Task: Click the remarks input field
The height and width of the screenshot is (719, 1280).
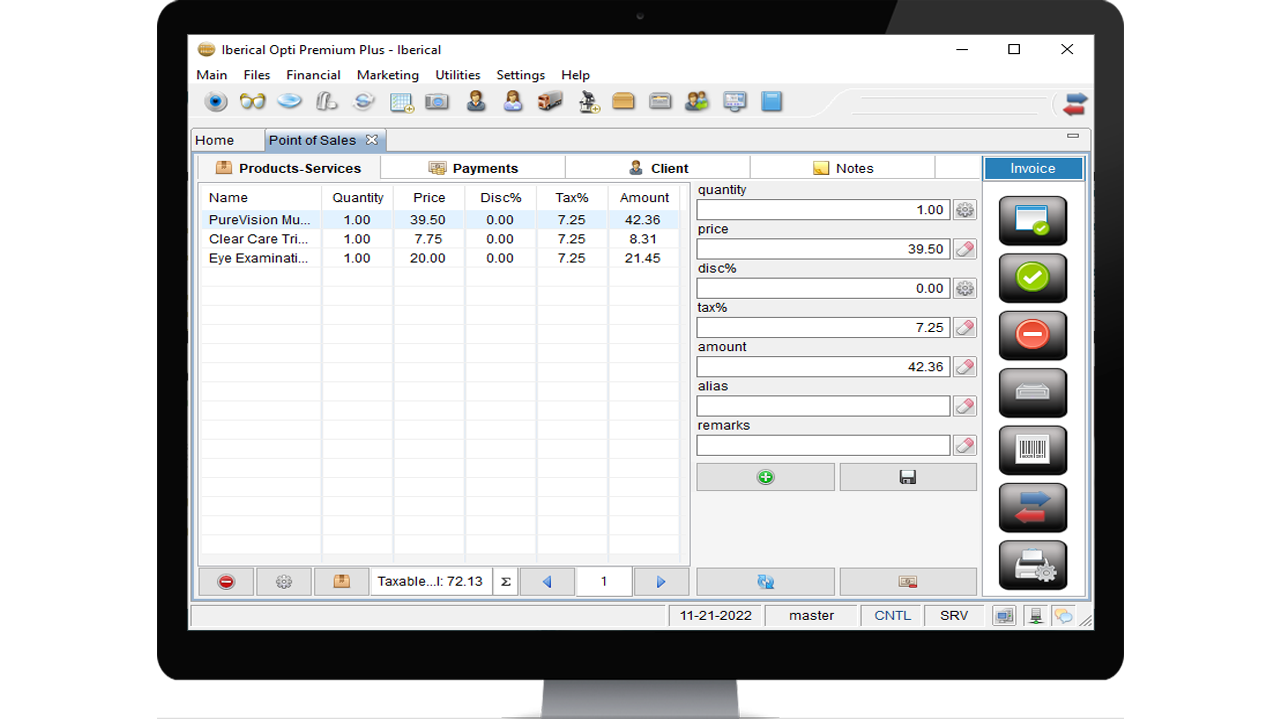Action: coord(823,445)
